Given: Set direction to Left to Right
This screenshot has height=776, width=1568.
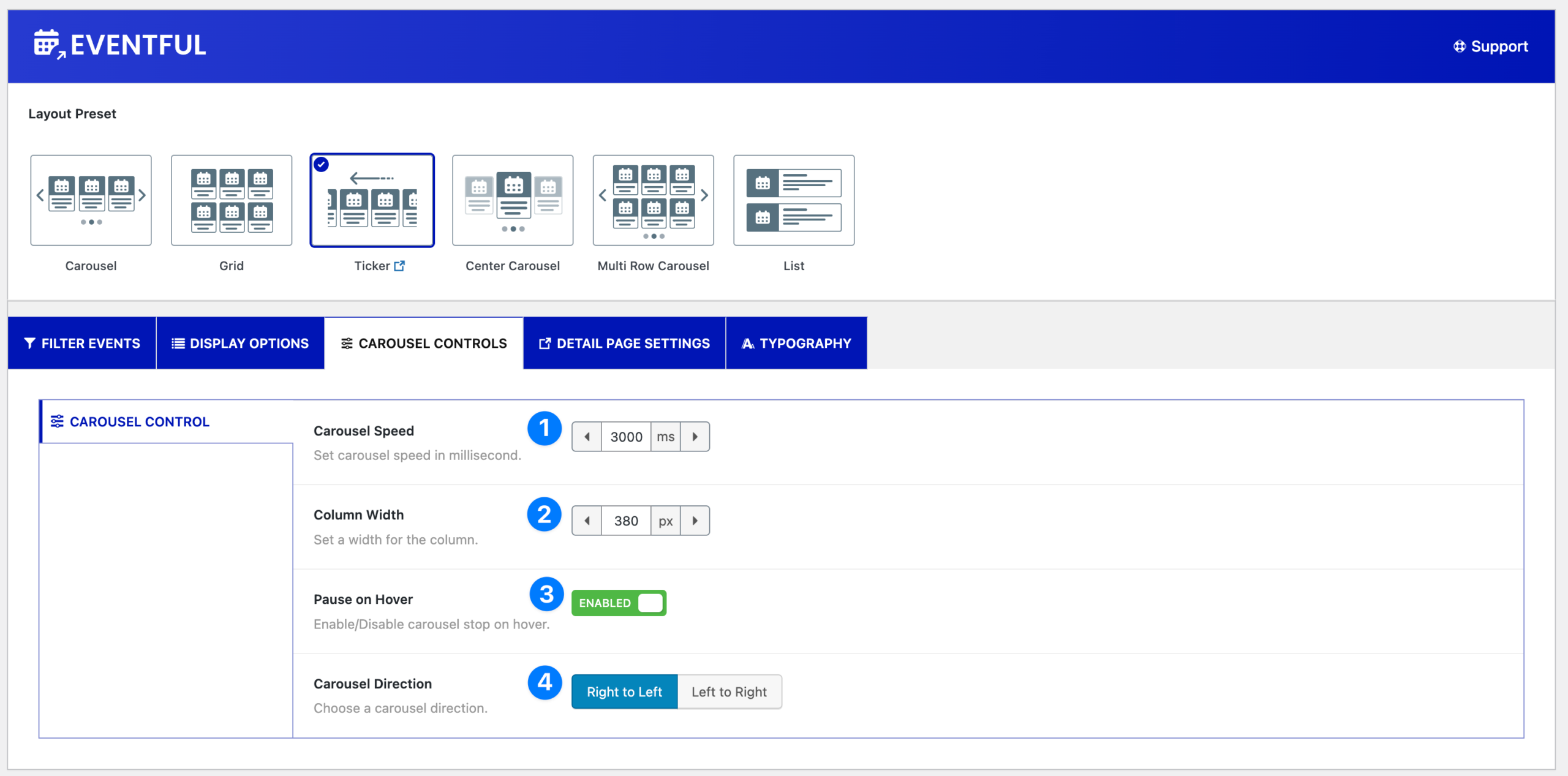Looking at the screenshot, I should [729, 691].
